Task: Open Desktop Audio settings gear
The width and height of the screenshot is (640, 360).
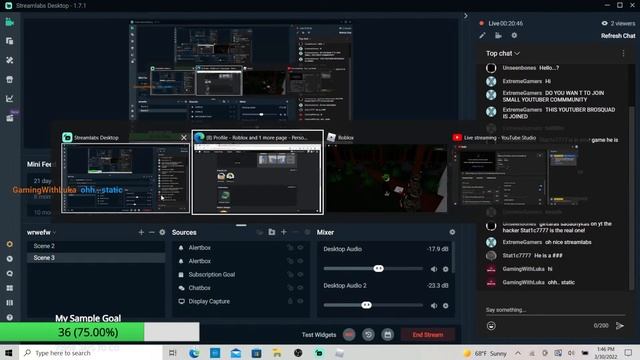Action: click(445, 269)
